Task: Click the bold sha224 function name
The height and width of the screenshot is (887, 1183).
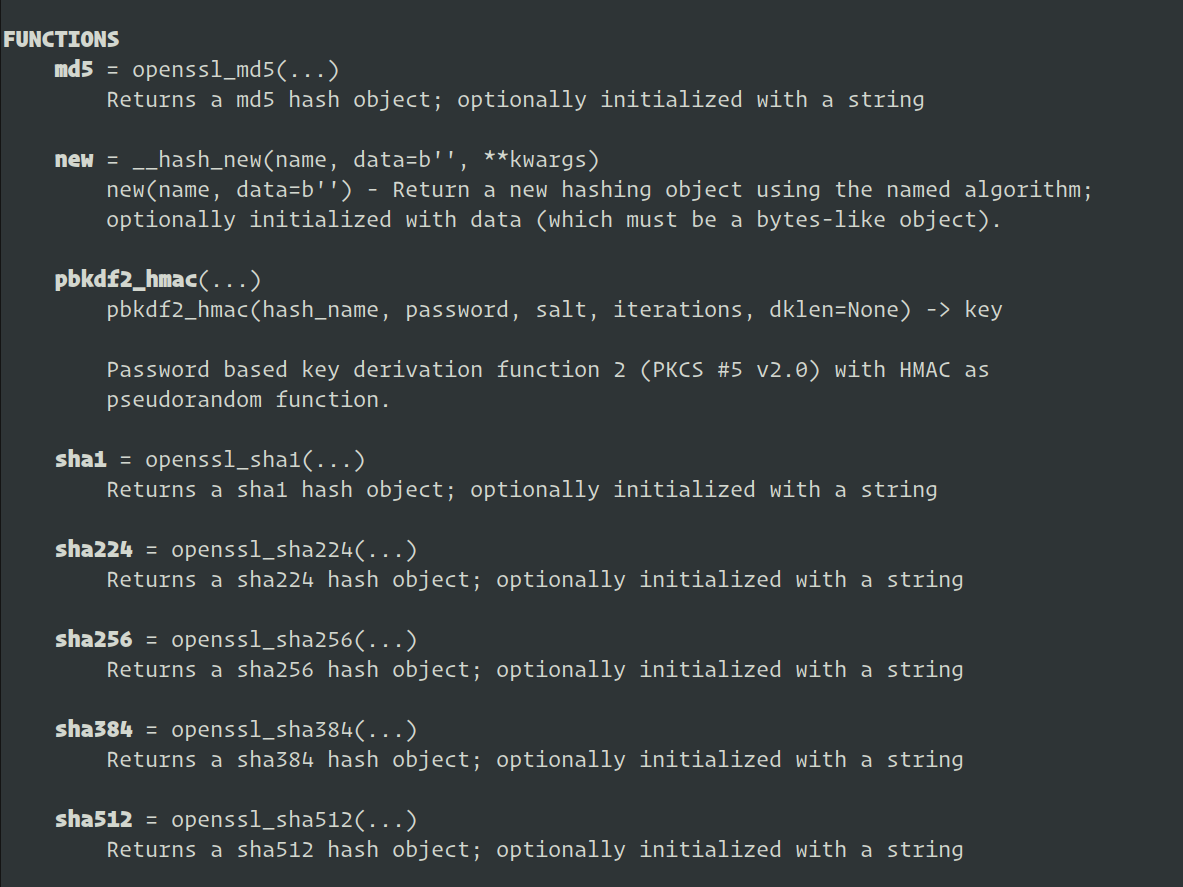Action: [94, 550]
